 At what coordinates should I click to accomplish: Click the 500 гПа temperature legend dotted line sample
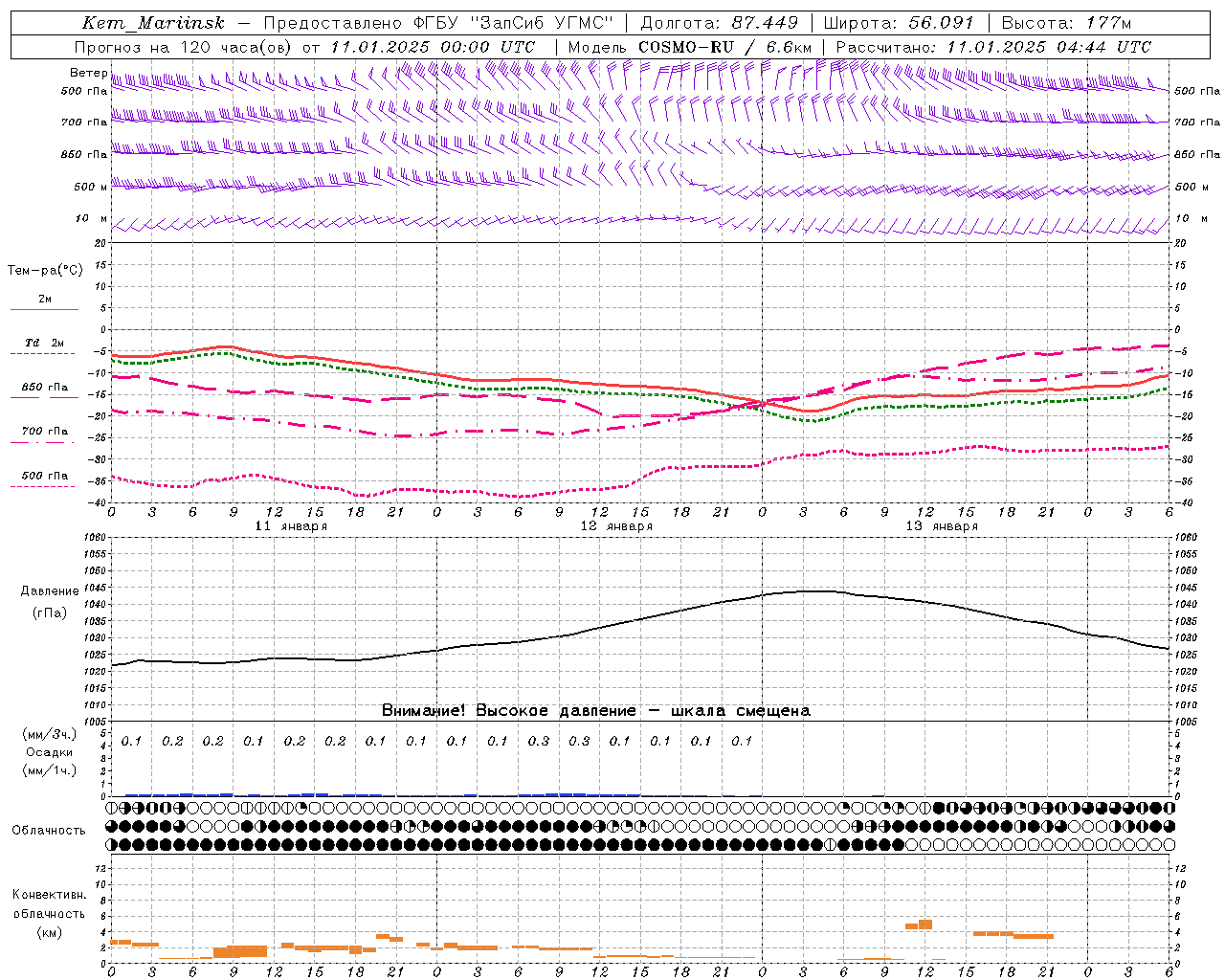click(42, 487)
